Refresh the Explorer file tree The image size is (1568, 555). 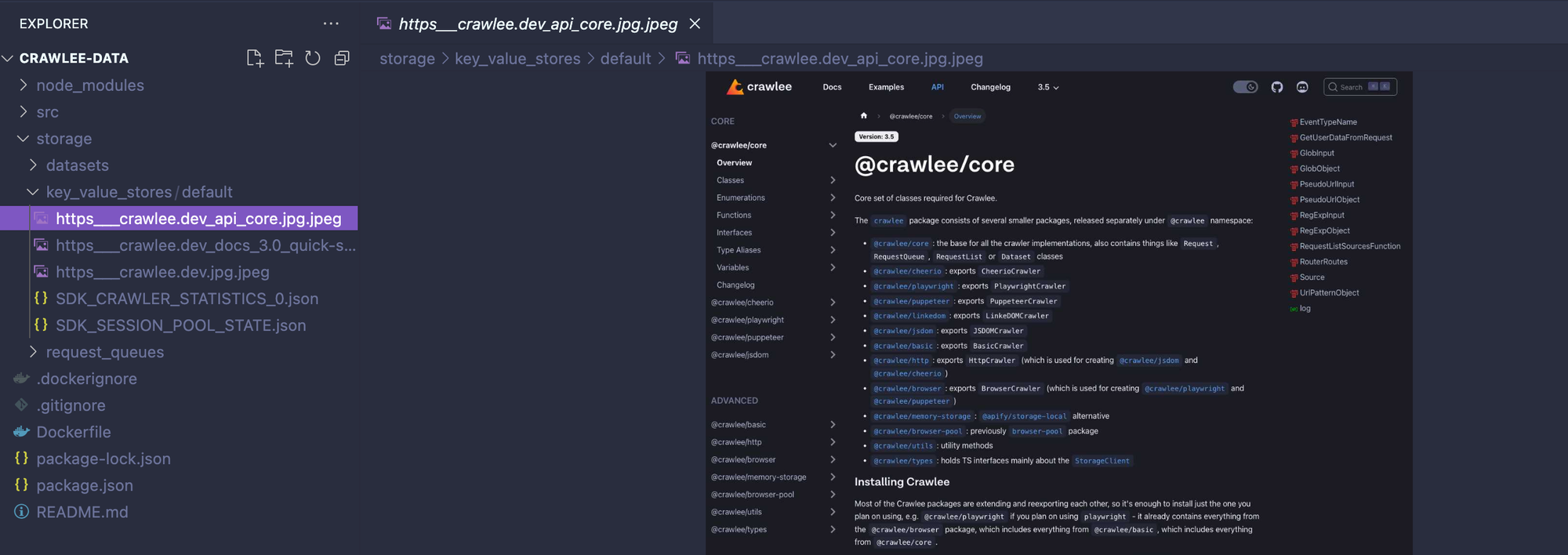(313, 58)
